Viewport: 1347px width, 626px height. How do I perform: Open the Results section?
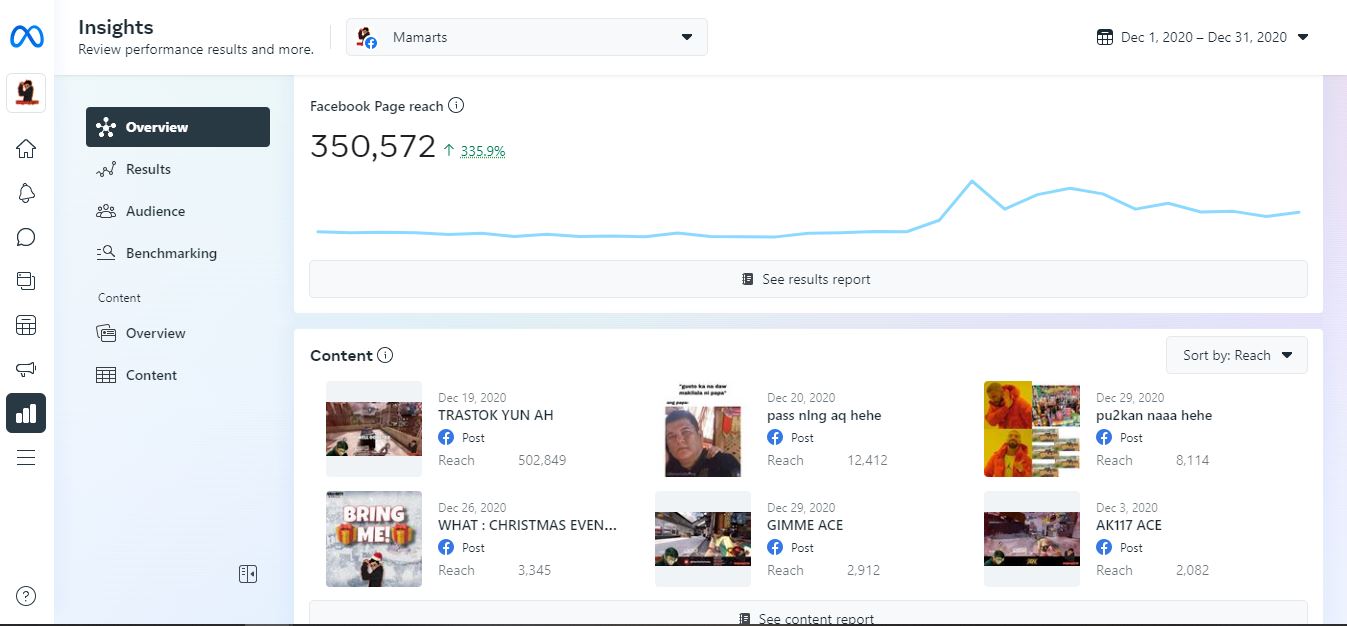[x=178, y=169]
